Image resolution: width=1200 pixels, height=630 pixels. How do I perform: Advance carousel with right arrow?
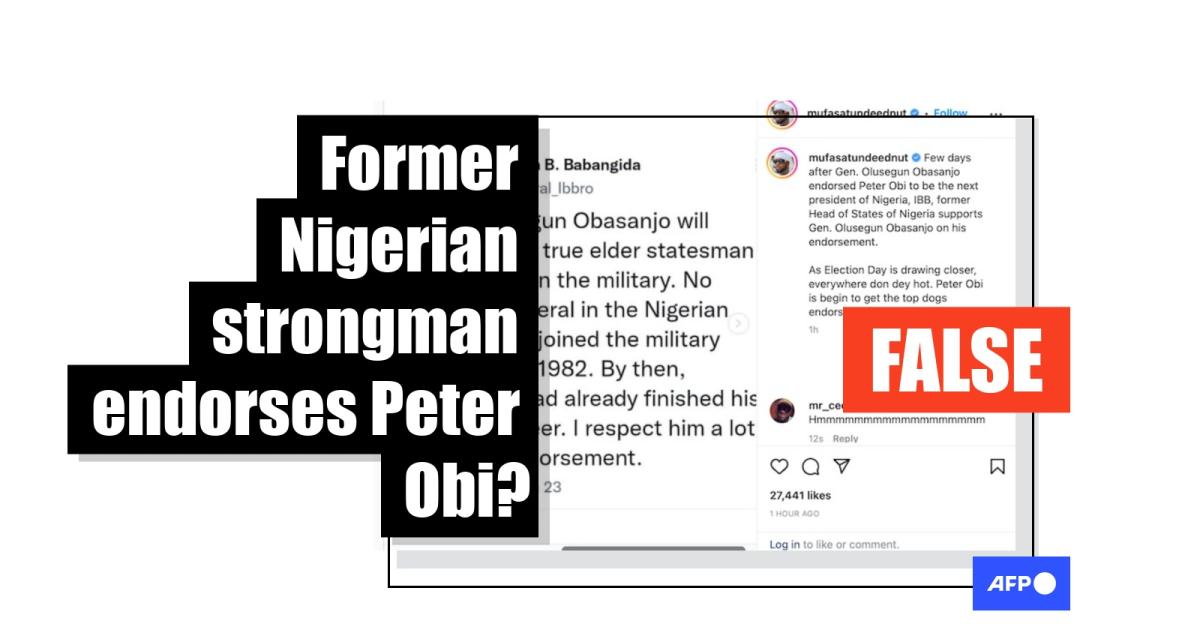739,324
